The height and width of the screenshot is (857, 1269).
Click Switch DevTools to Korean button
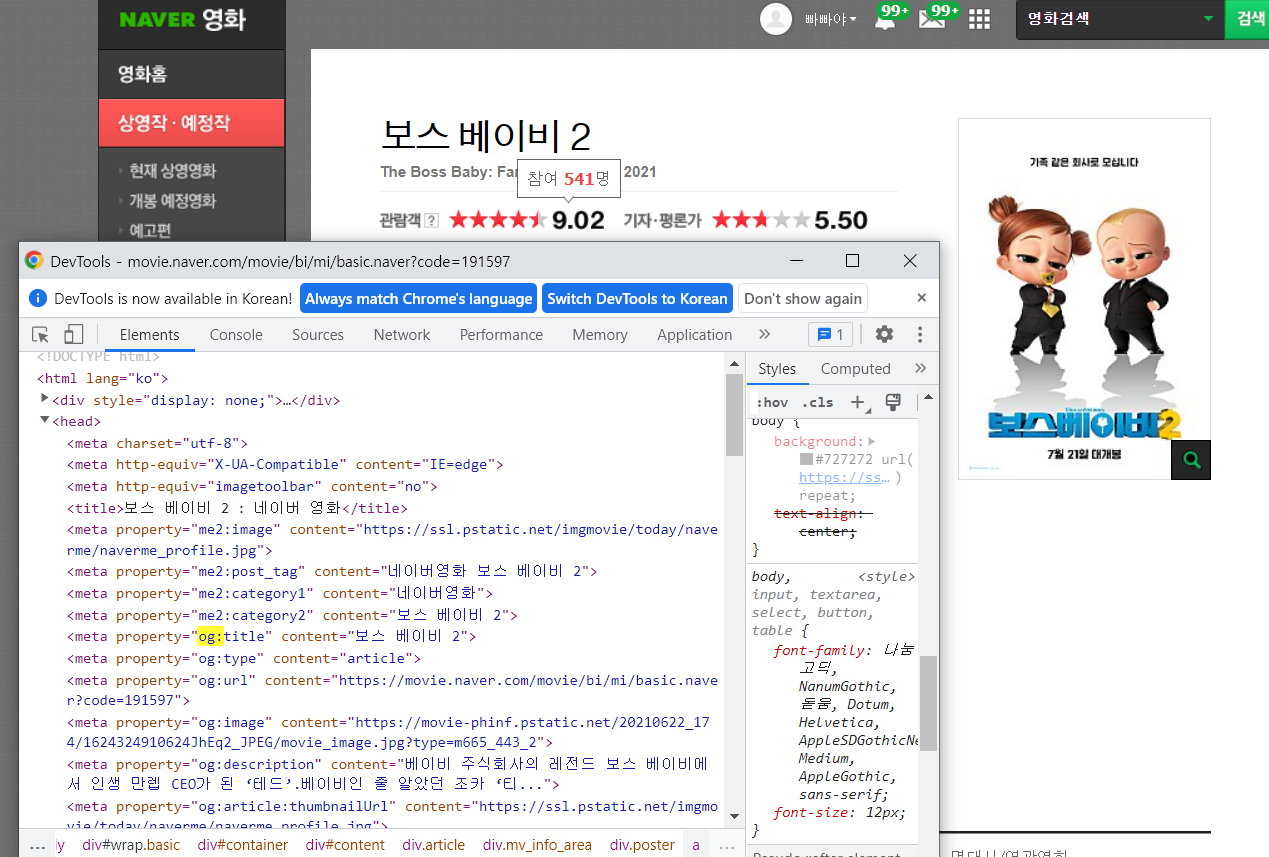(637, 298)
